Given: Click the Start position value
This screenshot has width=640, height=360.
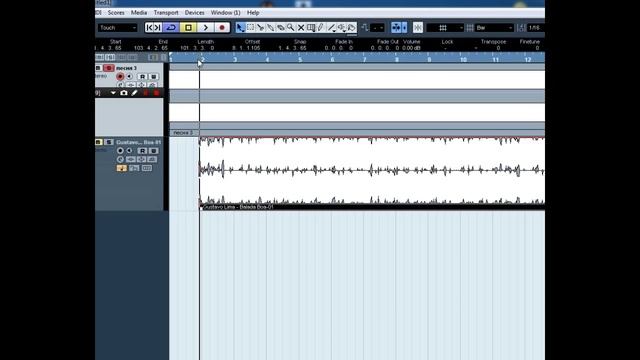Looking at the screenshot, I should tap(109, 48).
